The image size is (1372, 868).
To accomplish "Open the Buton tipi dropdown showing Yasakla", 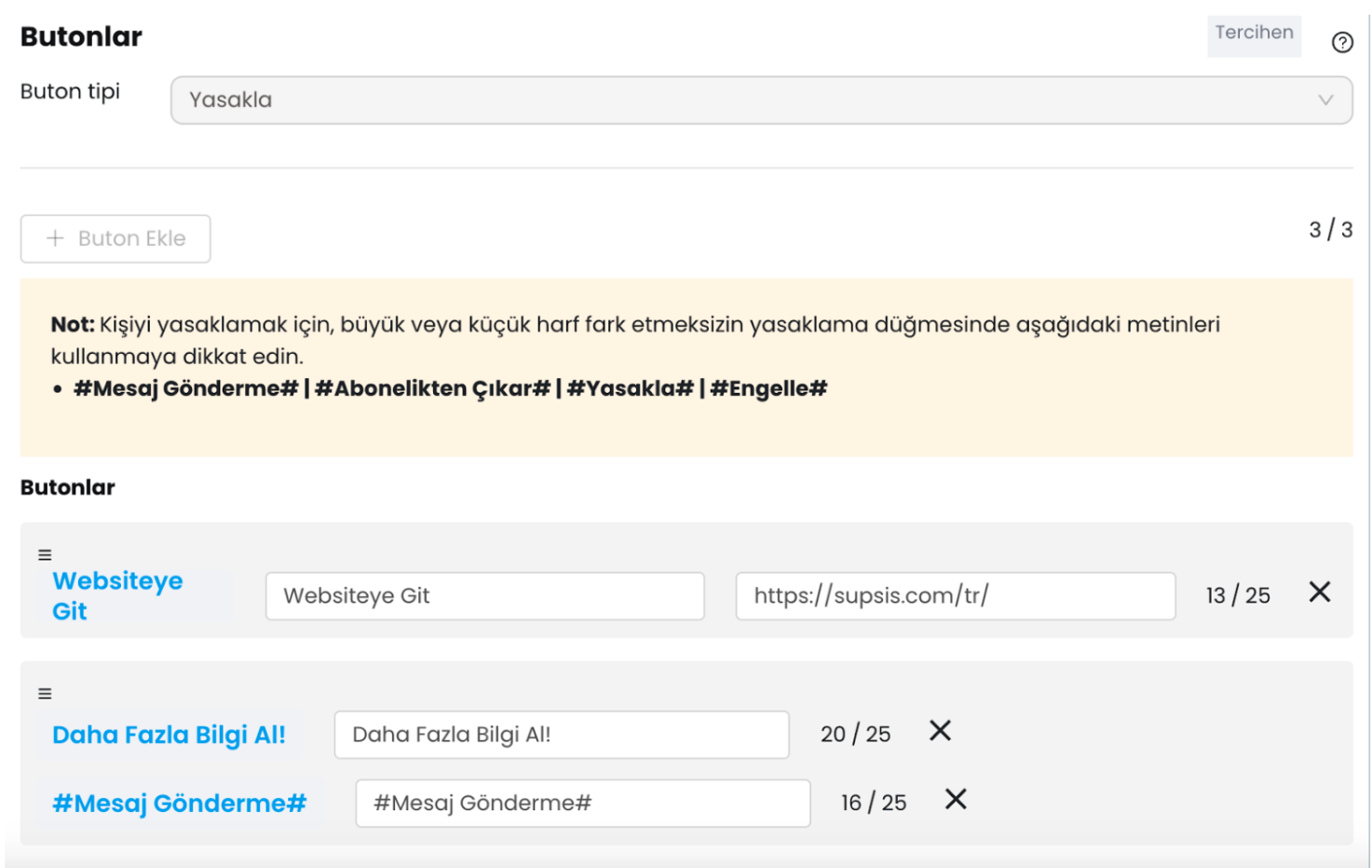I will tap(761, 100).
